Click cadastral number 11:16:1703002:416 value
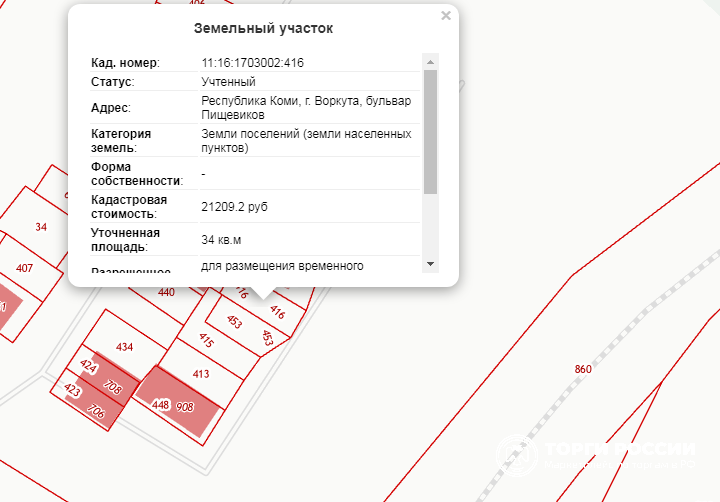The image size is (720, 502). [252, 63]
